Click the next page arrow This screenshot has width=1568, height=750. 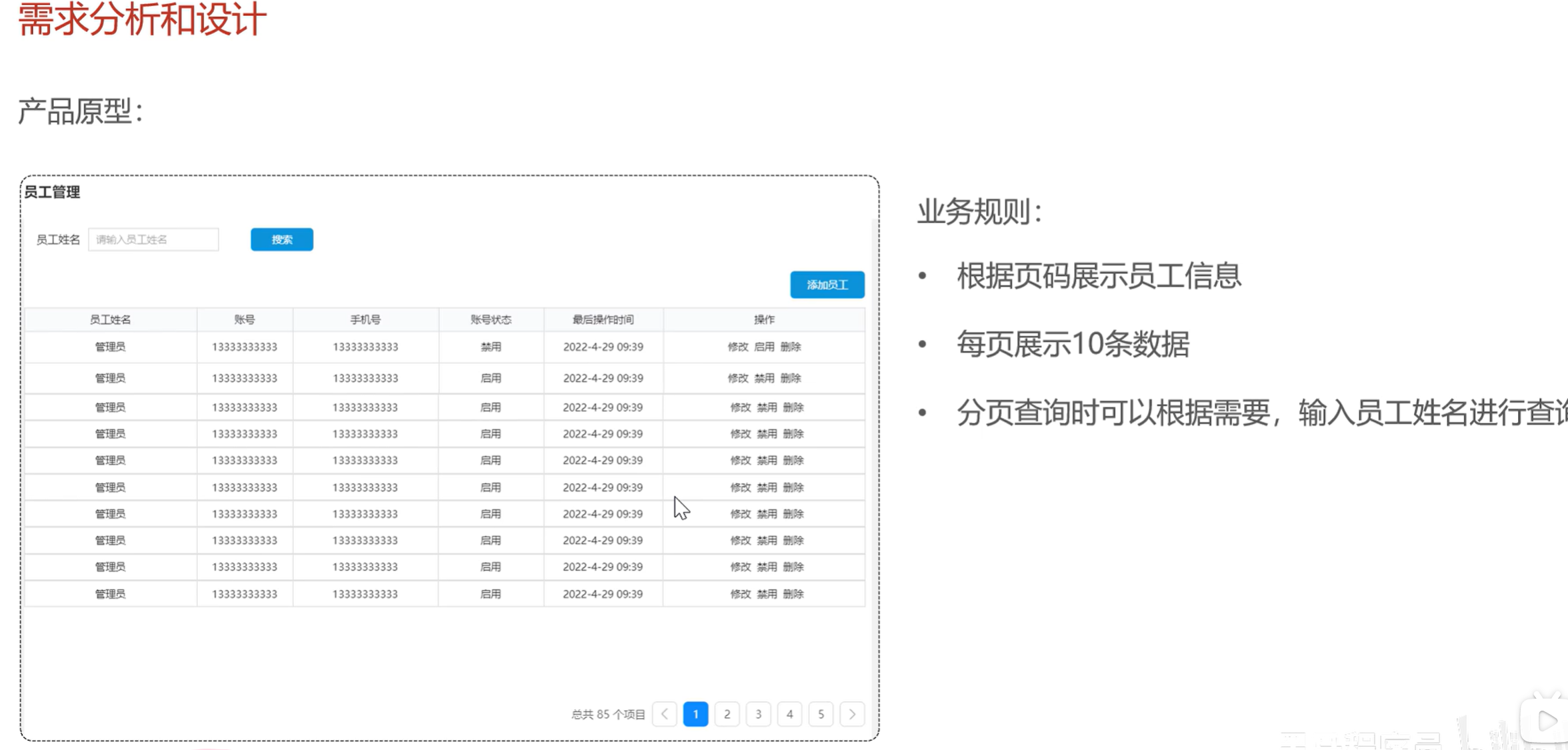tap(851, 714)
